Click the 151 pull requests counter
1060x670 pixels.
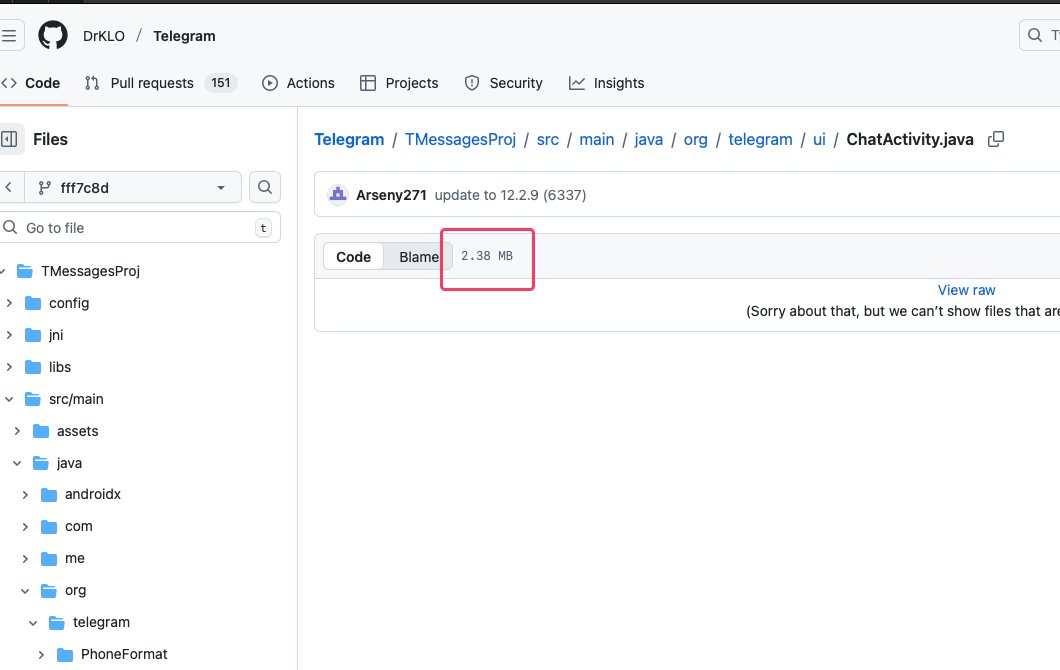(x=220, y=83)
